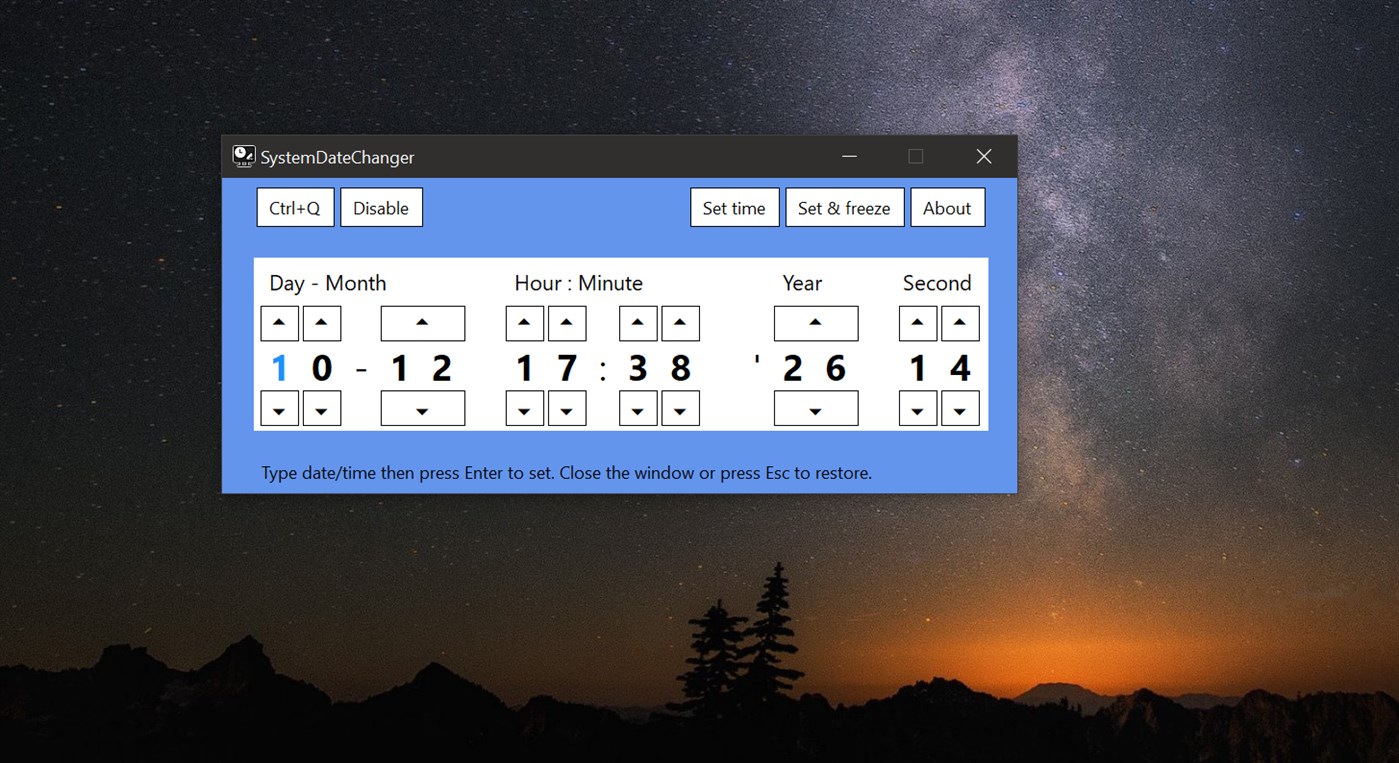Screen dimensions: 1399x763
Task: Click the SystemDateChanger title text
Action: [337, 157]
